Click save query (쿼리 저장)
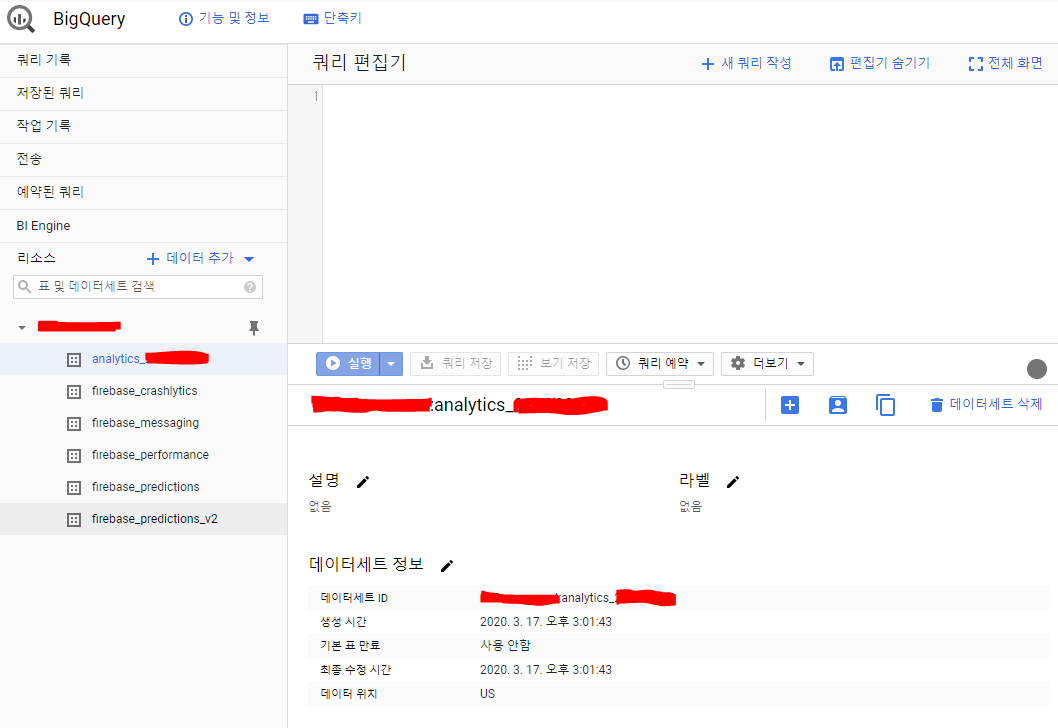 [456, 364]
